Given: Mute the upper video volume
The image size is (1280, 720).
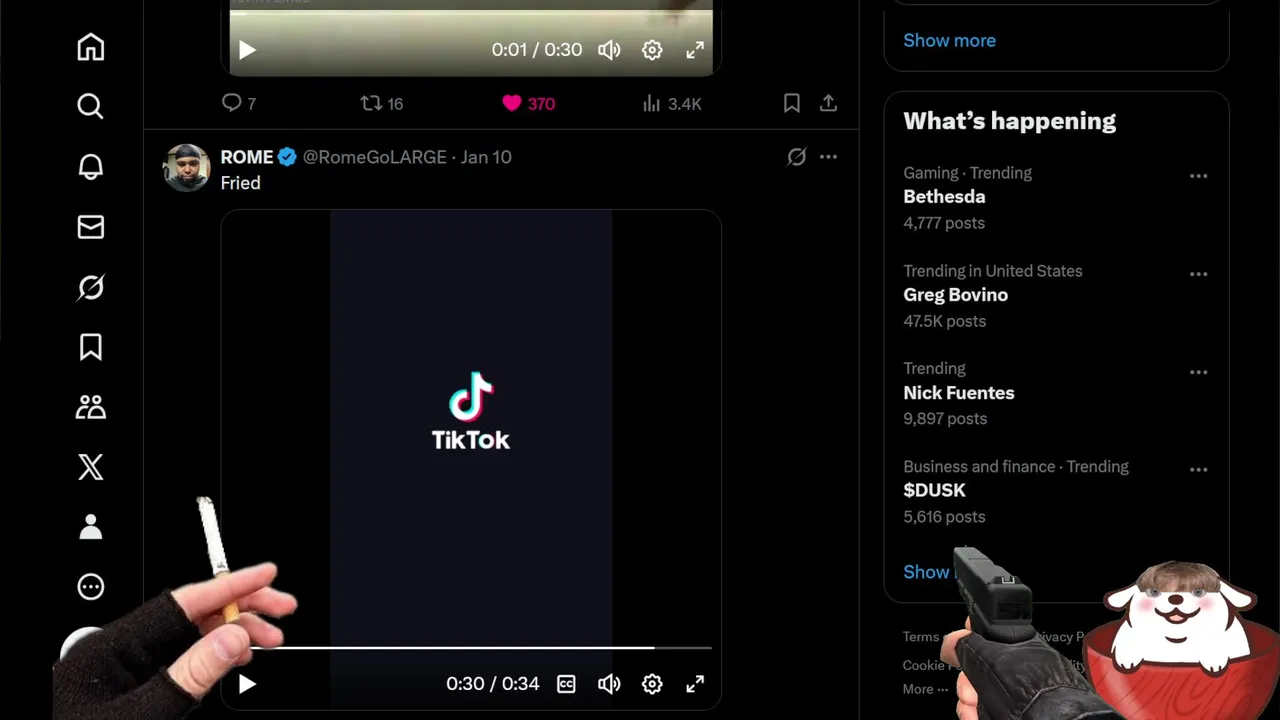Looking at the screenshot, I should tap(609, 50).
